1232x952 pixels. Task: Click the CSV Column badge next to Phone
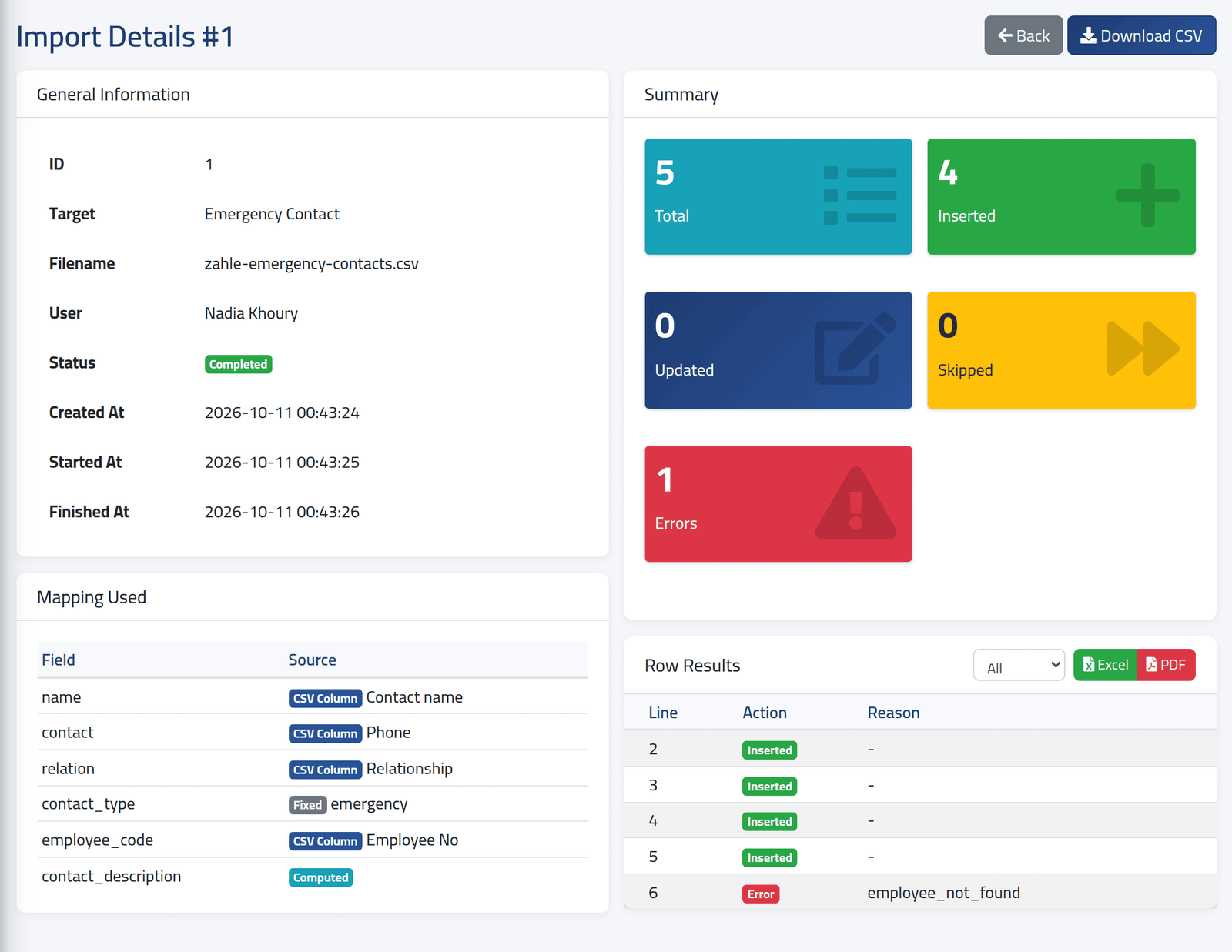pos(325,733)
